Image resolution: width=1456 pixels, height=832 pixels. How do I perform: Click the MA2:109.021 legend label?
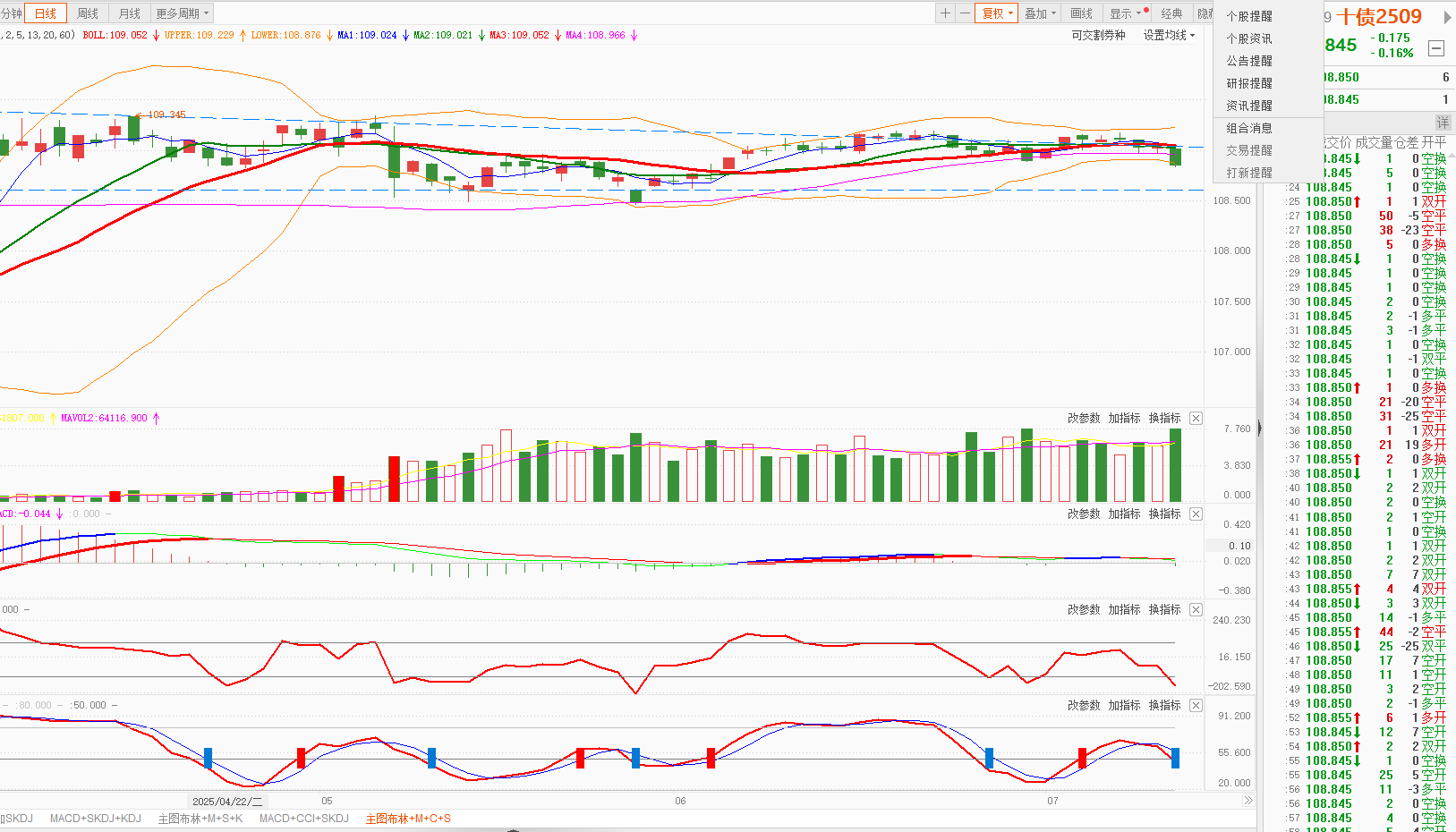pyautogui.click(x=443, y=36)
